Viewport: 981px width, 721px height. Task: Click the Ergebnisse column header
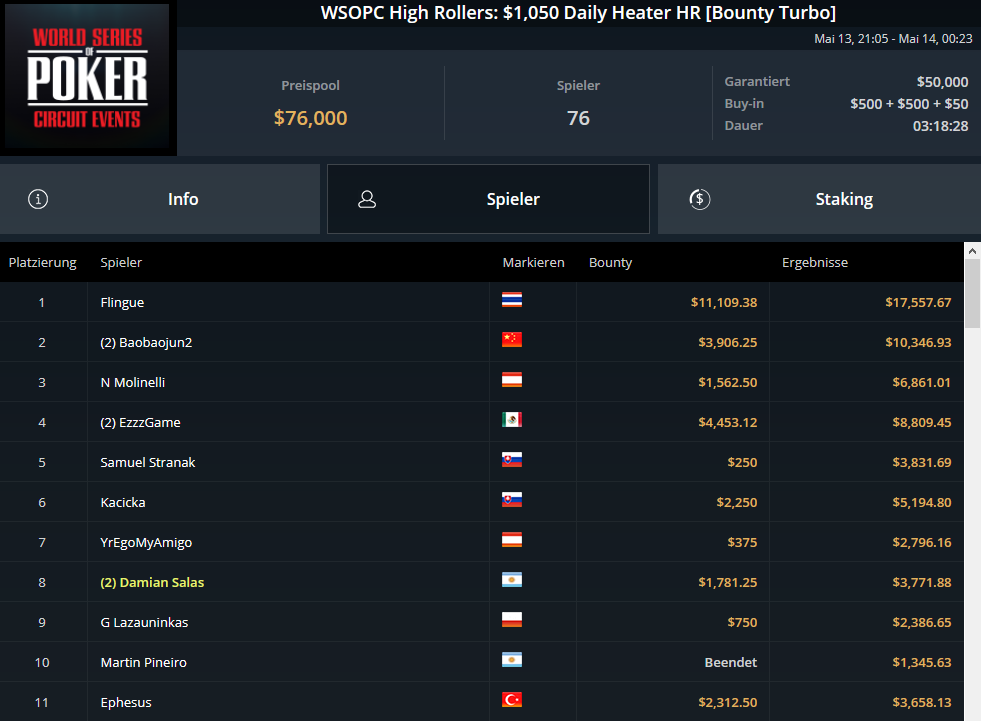[x=815, y=262]
